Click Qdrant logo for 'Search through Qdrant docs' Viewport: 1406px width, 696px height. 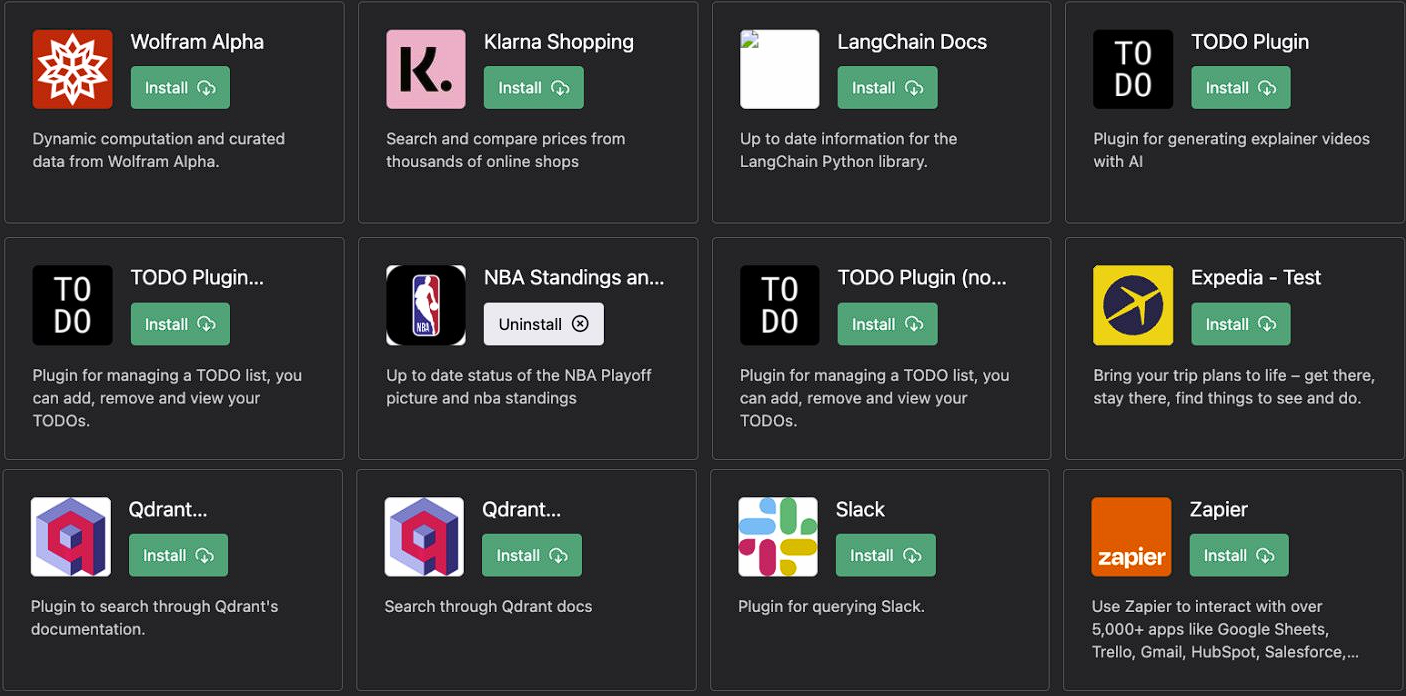(424, 537)
